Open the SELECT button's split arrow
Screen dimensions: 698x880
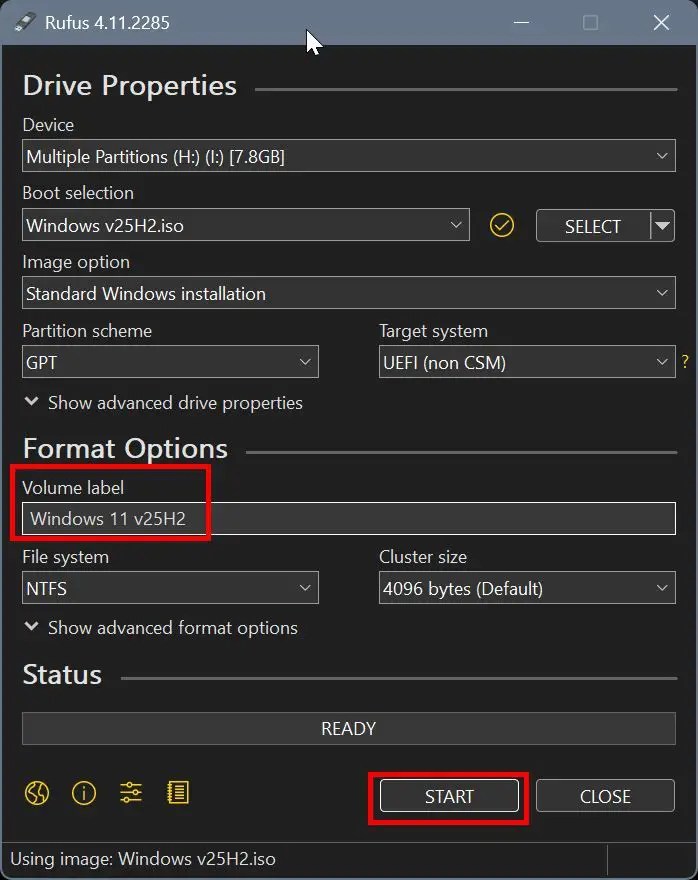click(663, 226)
